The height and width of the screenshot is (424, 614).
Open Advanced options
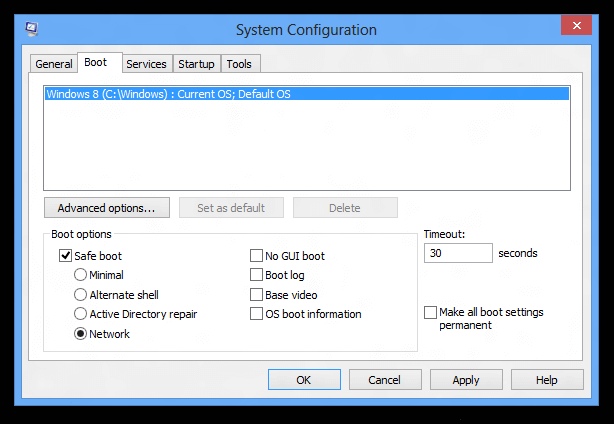[x=107, y=207]
